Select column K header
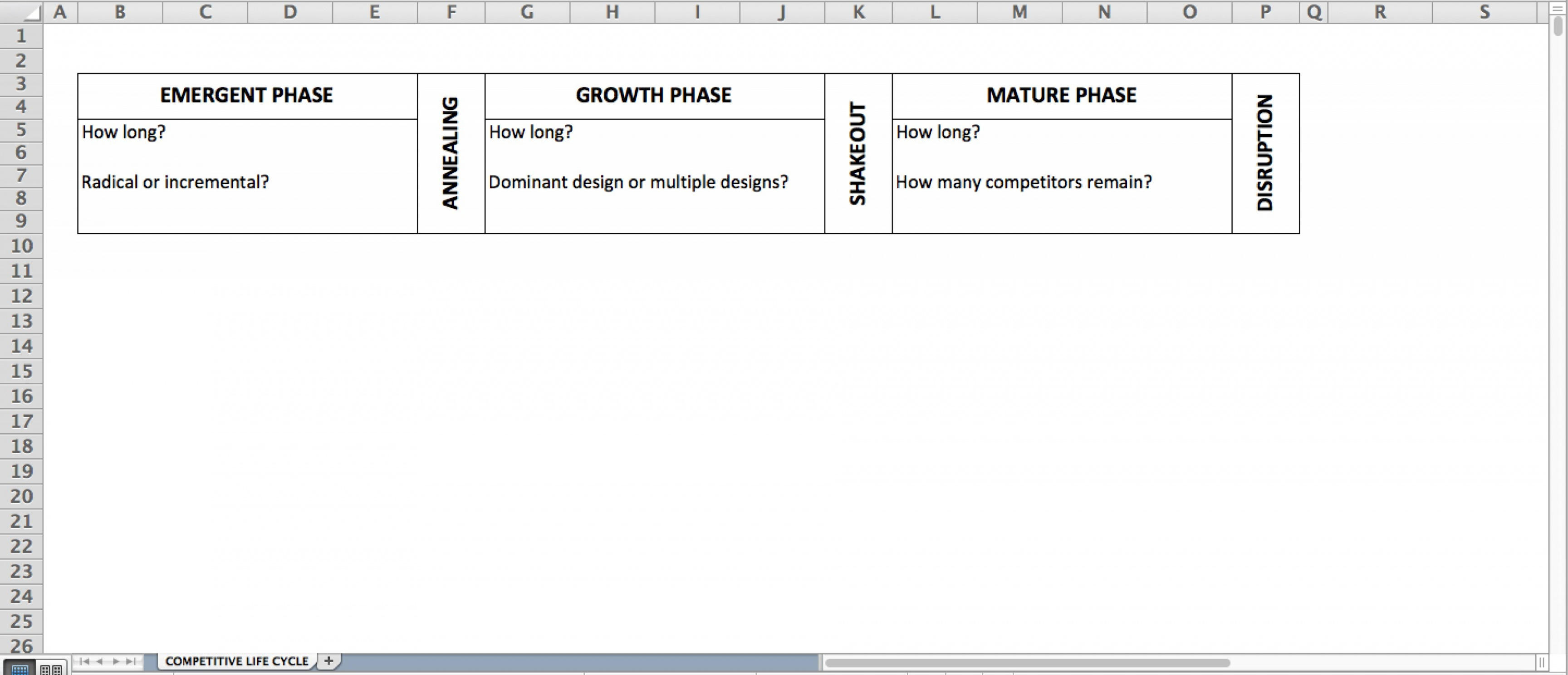The image size is (1568, 675). pos(858,11)
